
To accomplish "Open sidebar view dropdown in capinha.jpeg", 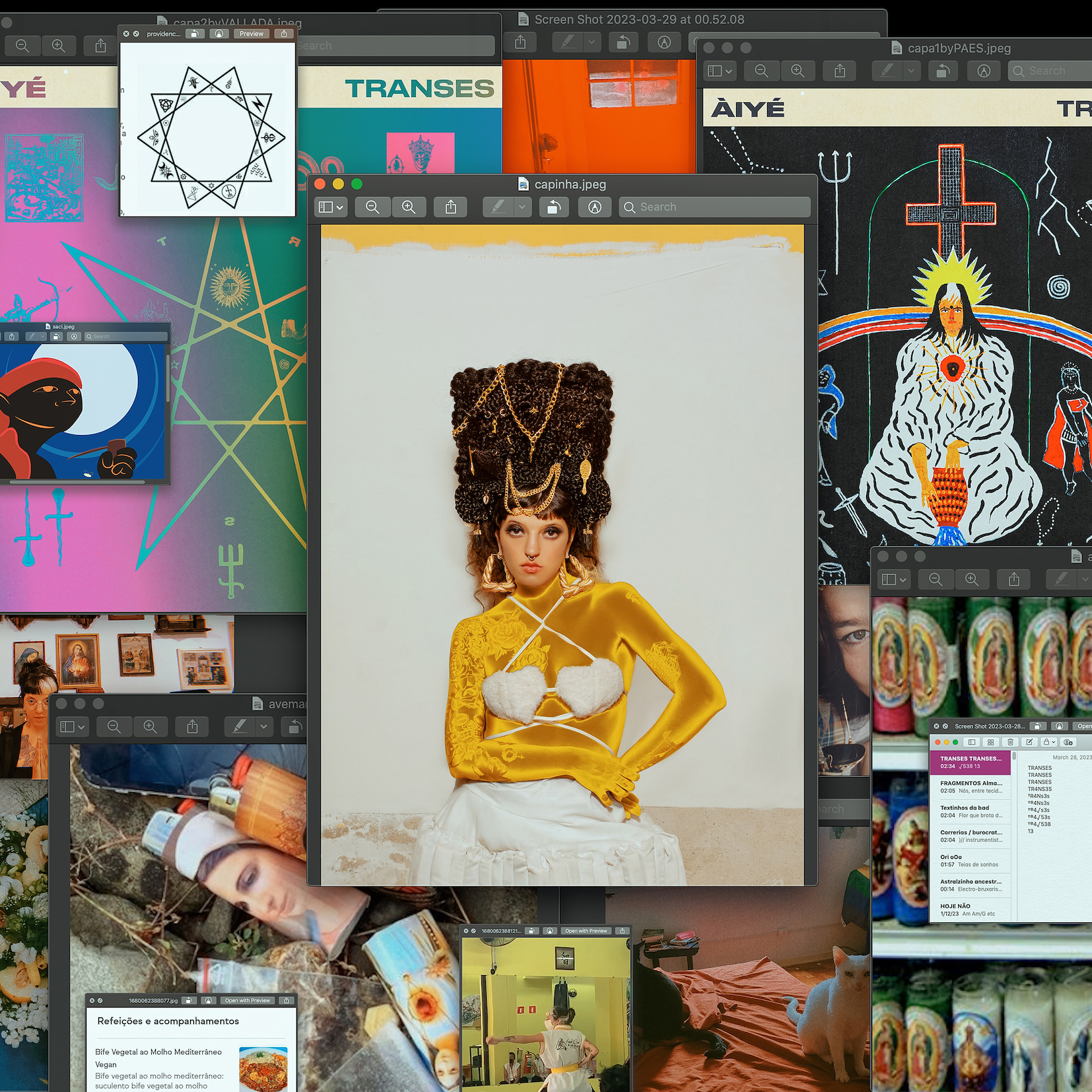I will pyautogui.click(x=331, y=207).
